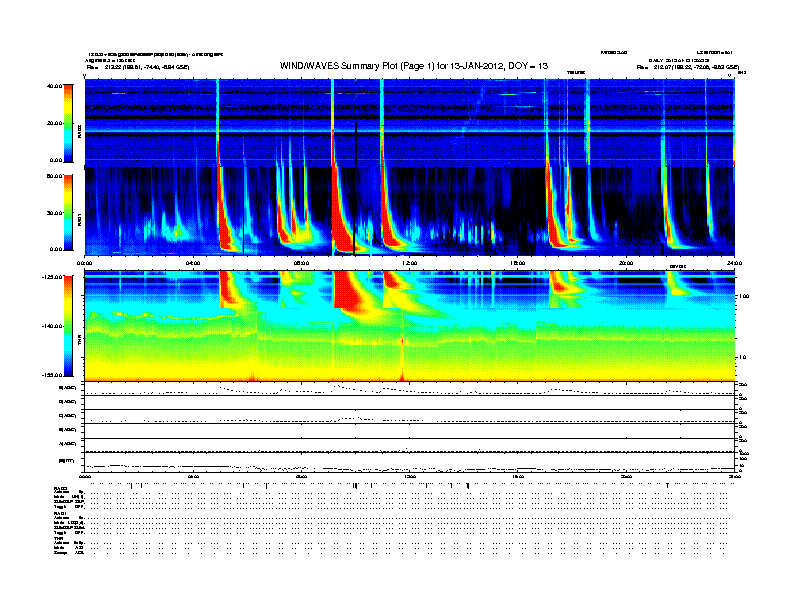The width and height of the screenshot is (792, 612).
Task: Click the TNR intensity color bar
Action: [x=68, y=326]
